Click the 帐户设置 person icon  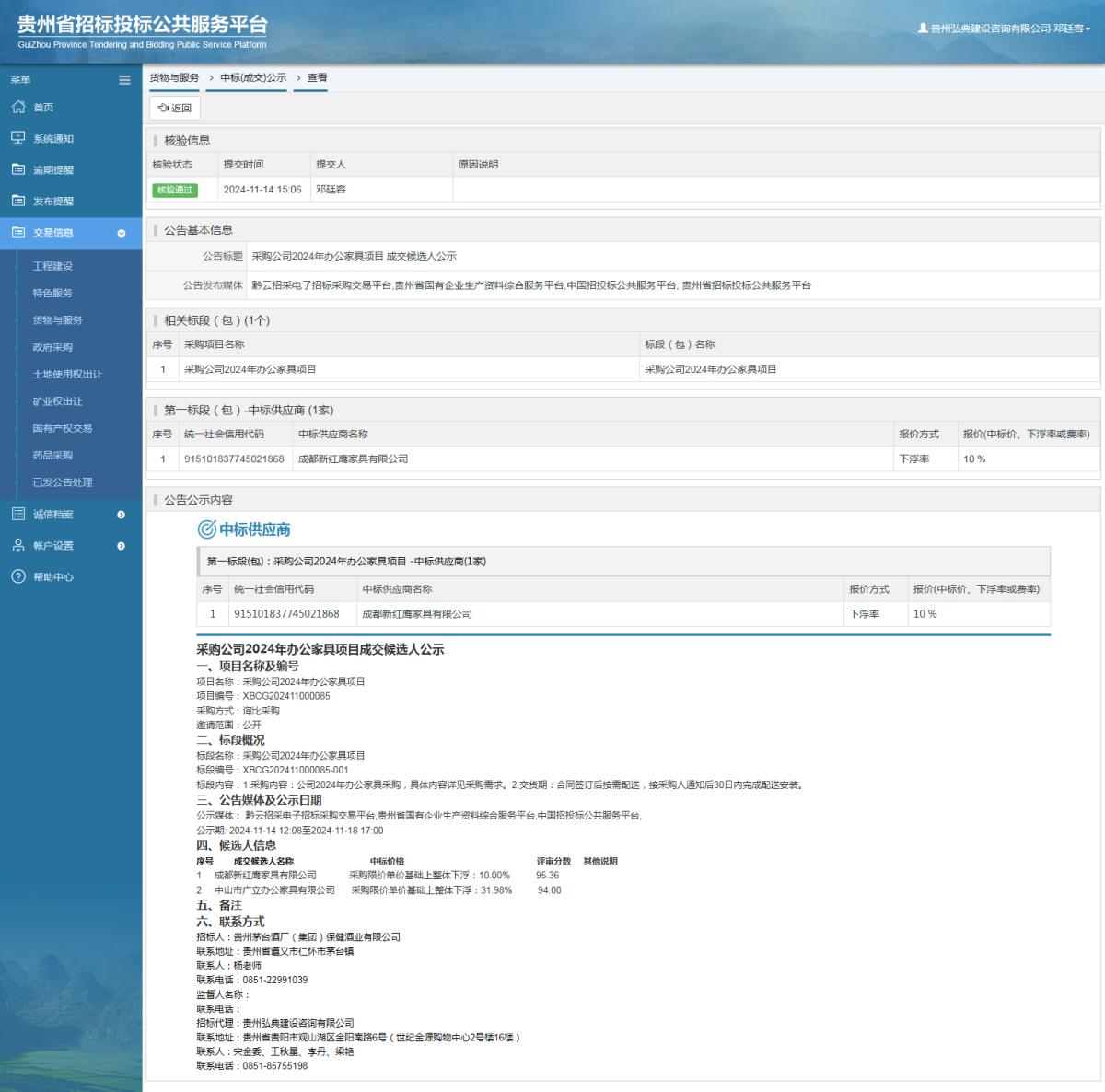18,545
